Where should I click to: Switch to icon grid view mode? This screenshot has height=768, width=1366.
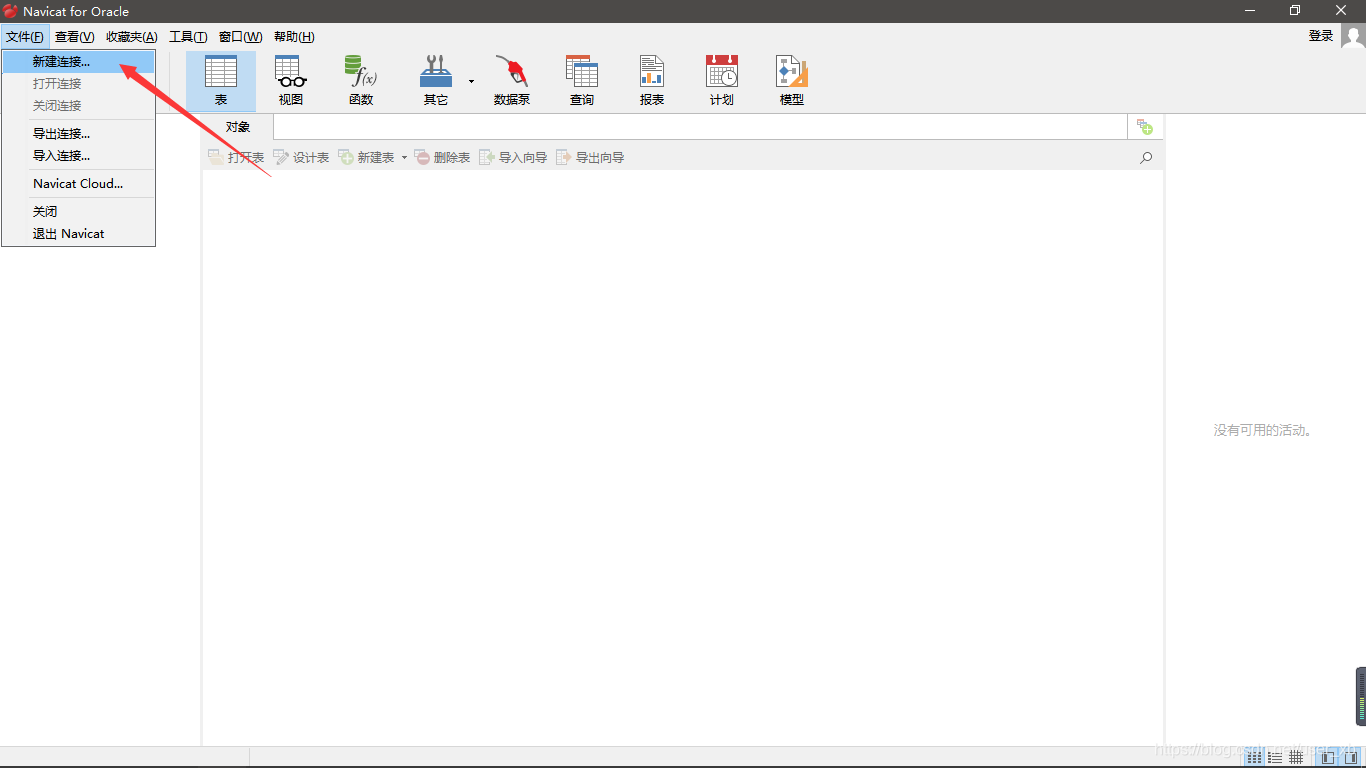click(x=1254, y=758)
